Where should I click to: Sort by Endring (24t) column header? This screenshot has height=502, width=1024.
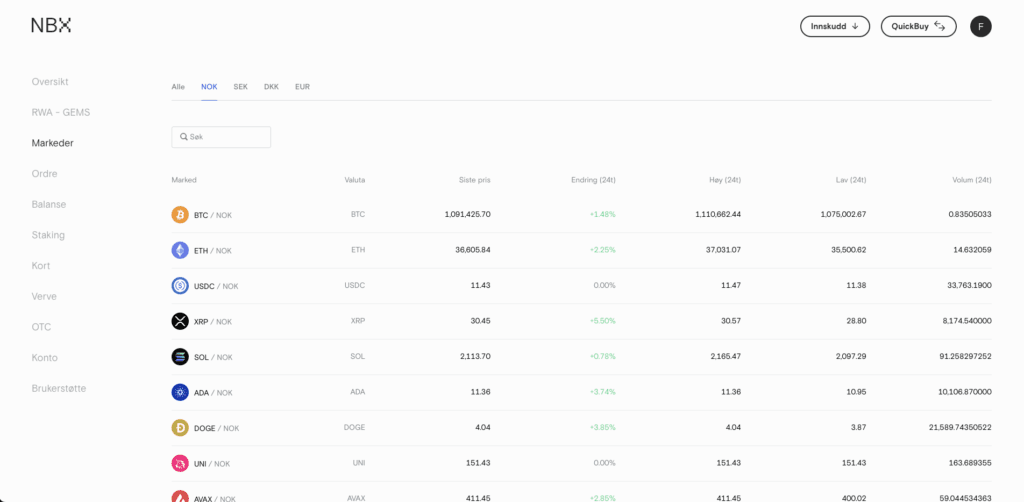tap(592, 180)
